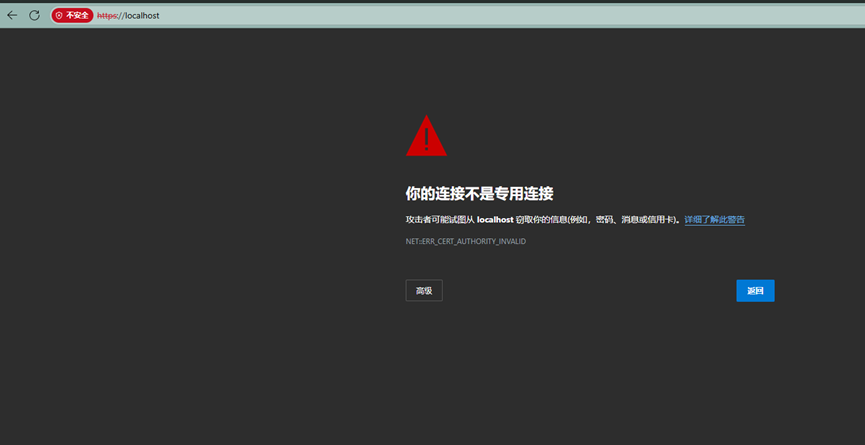Select the NET::ERR_CERT_AUTHORITY_INVALID error code text
865x445 pixels.
tap(466, 242)
